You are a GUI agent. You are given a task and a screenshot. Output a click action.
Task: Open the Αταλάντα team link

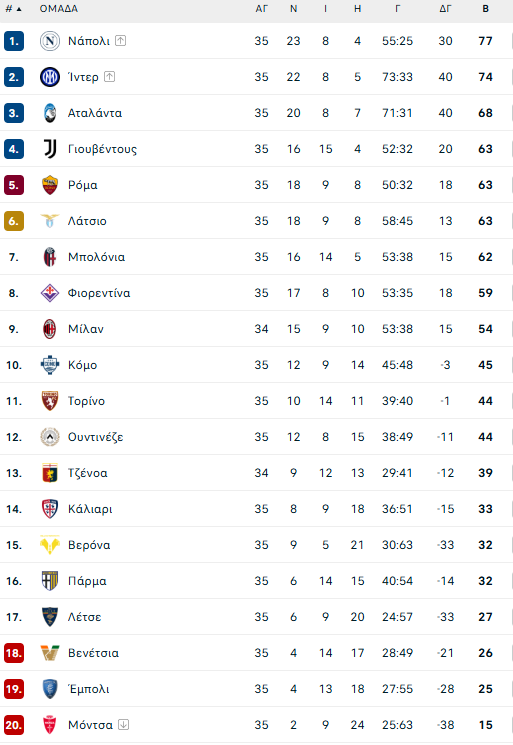coord(95,113)
